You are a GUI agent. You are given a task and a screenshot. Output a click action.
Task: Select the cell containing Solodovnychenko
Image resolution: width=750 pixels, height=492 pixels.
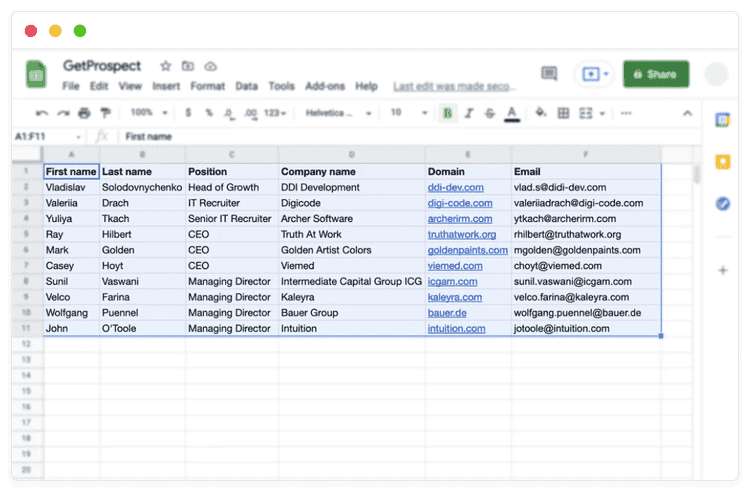pyautogui.click(x=142, y=187)
